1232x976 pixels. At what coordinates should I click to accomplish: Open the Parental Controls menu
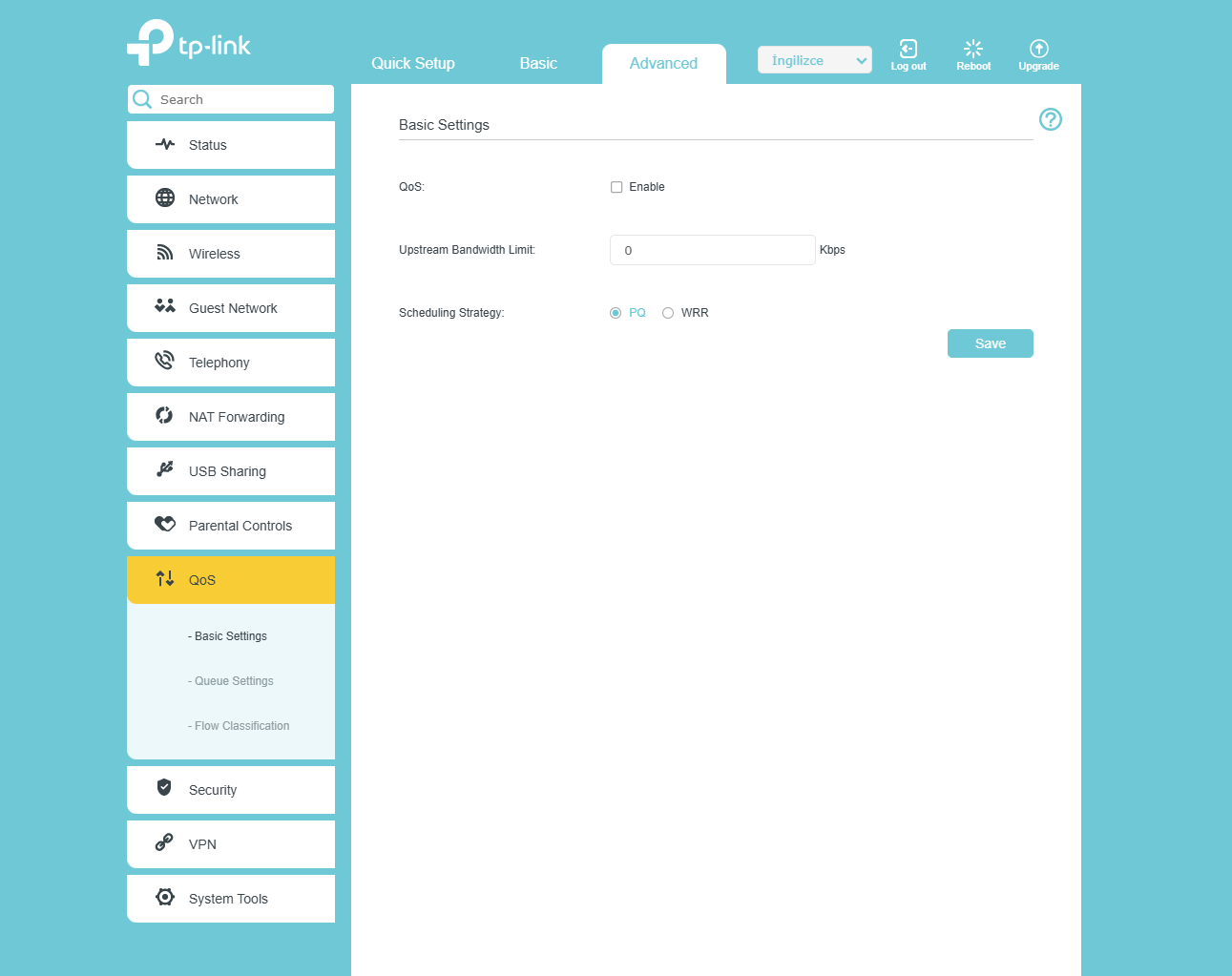click(231, 526)
